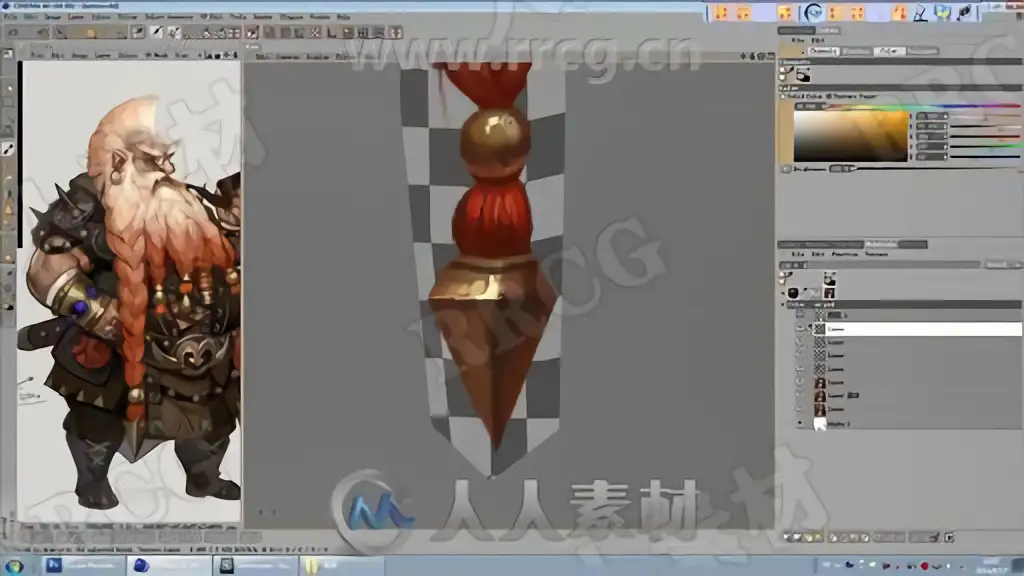Pick a shade in the orange color field
This screenshot has height=576, width=1024.
click(x=852, y=136)
